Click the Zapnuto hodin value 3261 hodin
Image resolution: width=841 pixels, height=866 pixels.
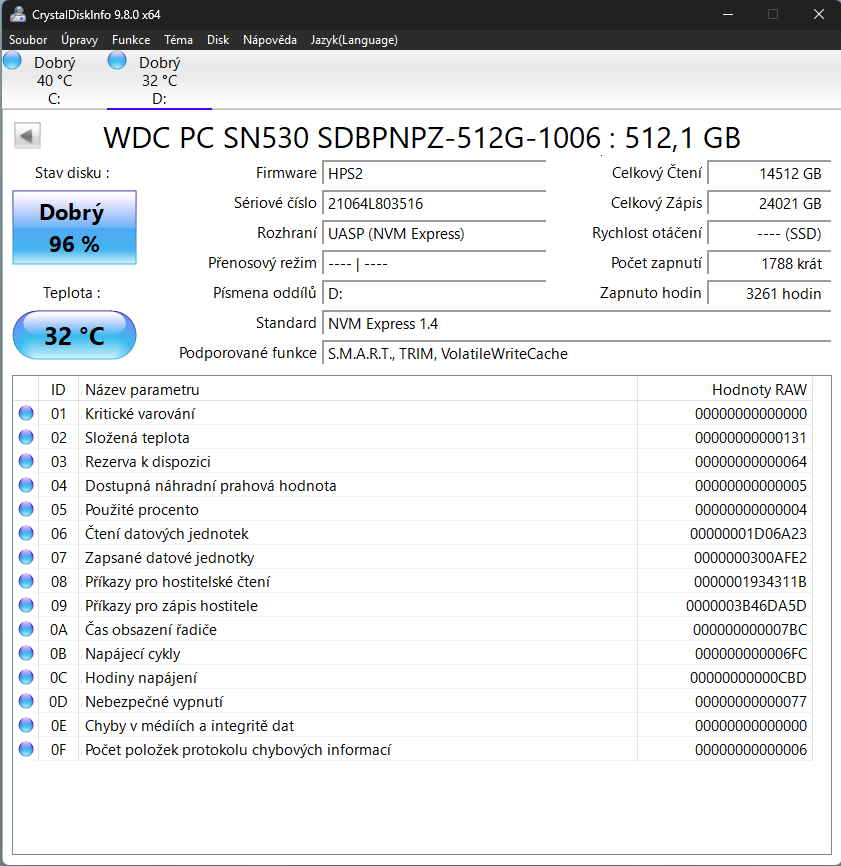point(769,293)
